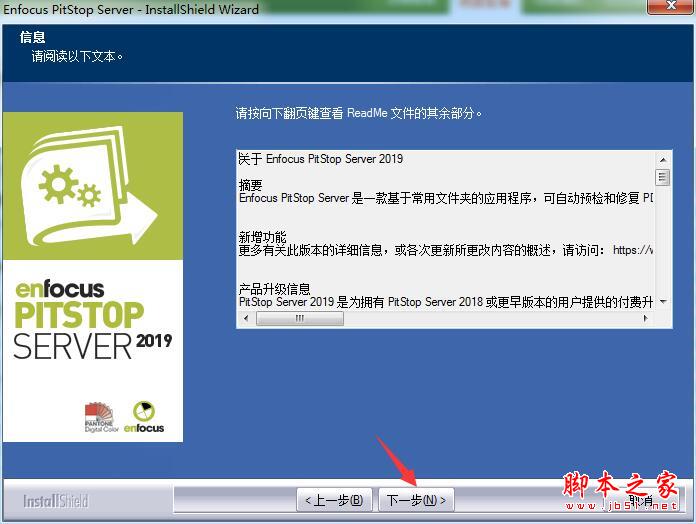
Task: Click the window title Enfocus PitStop Server - InstallShield Wizard
Action: (x=131, y=9)
